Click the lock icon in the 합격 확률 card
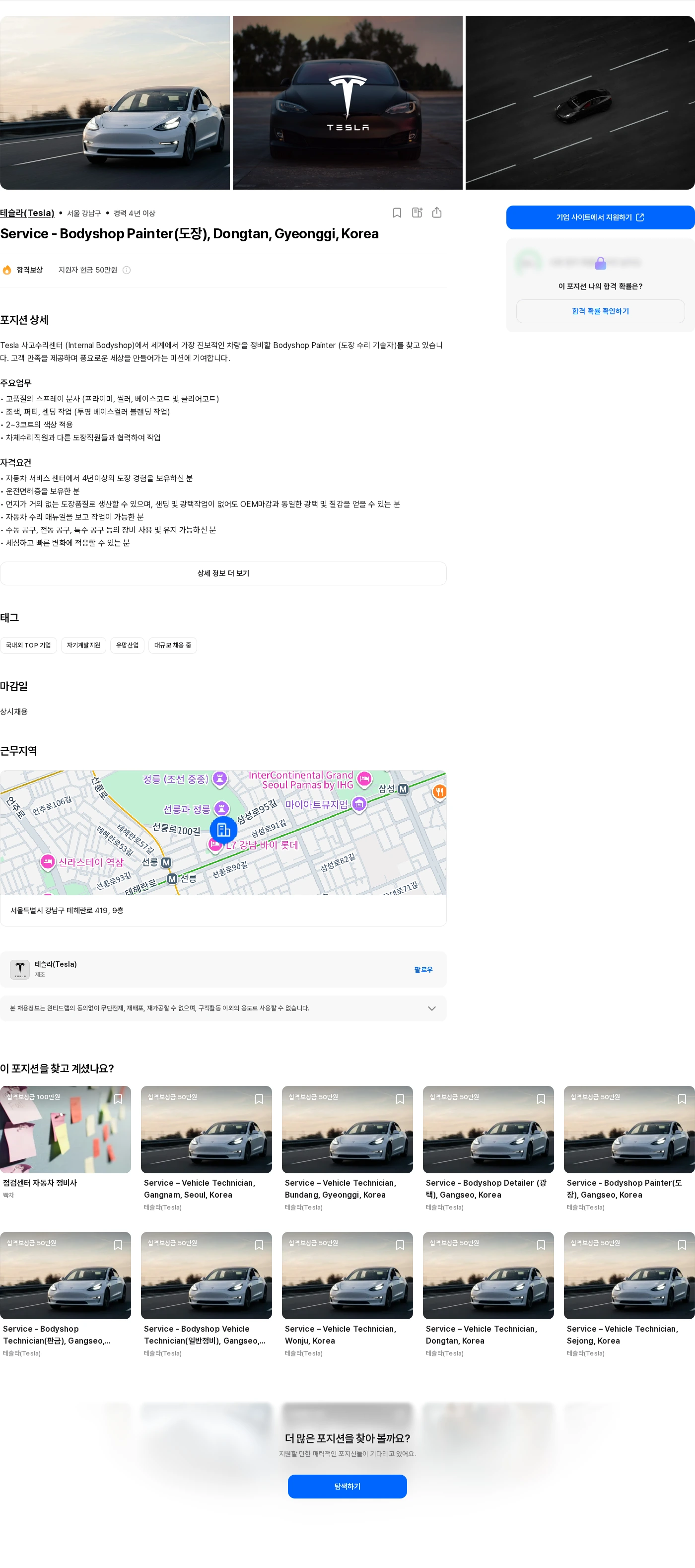Image resolution: width=695 pixels, height=1568 pixels. (601, 263)
